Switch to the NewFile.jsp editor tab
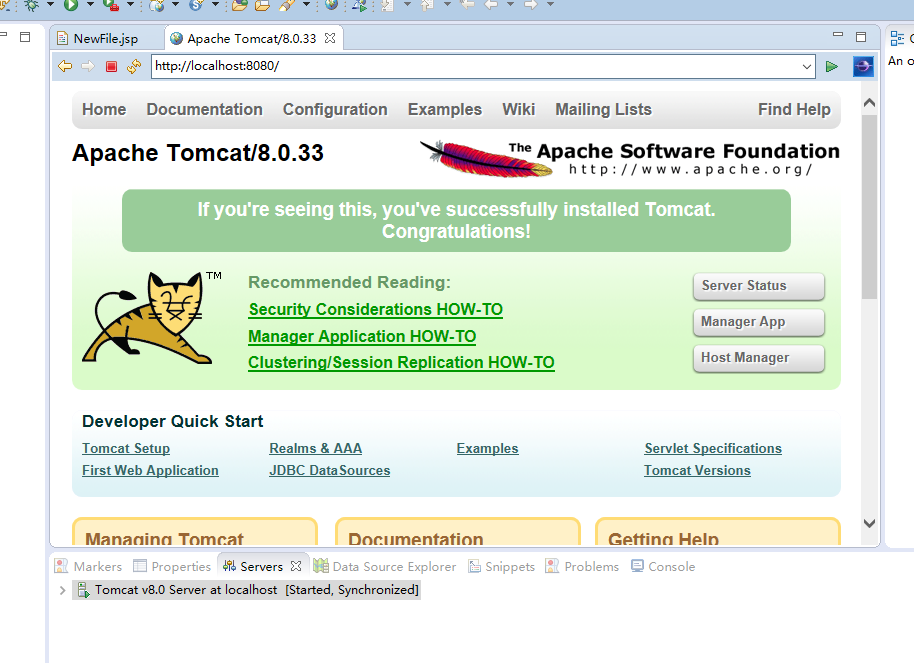This screenshot has height=663, width=914. click(106, 38)
